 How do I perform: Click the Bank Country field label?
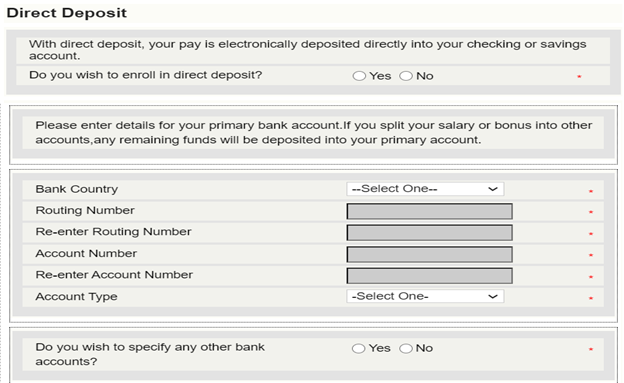77,189
